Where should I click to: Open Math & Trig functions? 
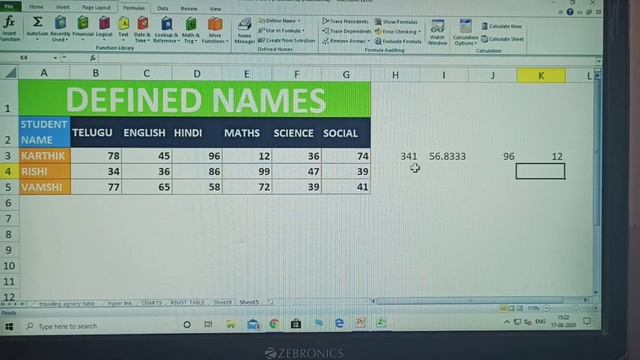190,29
